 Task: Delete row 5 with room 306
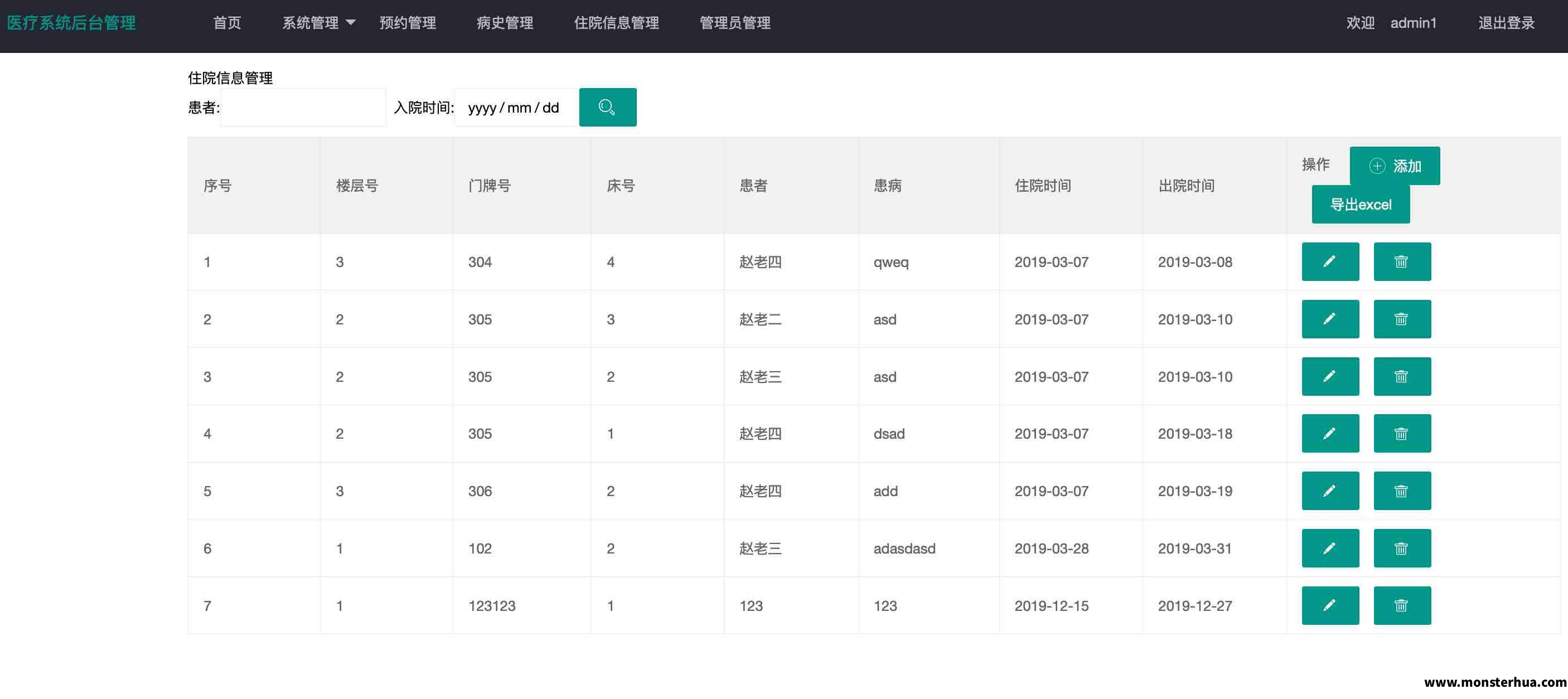coord(1402,491)
